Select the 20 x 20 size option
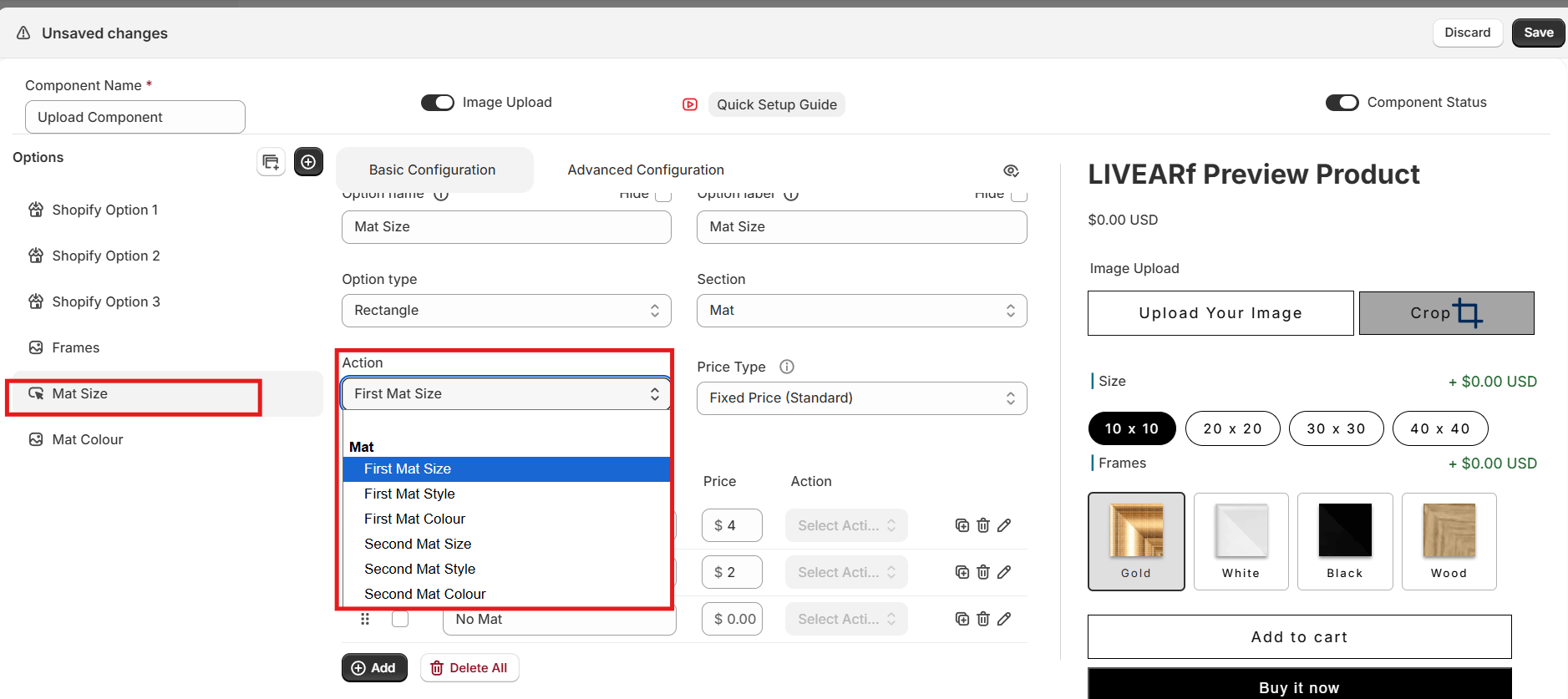The image size is (1568, 699). (1232, 428)
